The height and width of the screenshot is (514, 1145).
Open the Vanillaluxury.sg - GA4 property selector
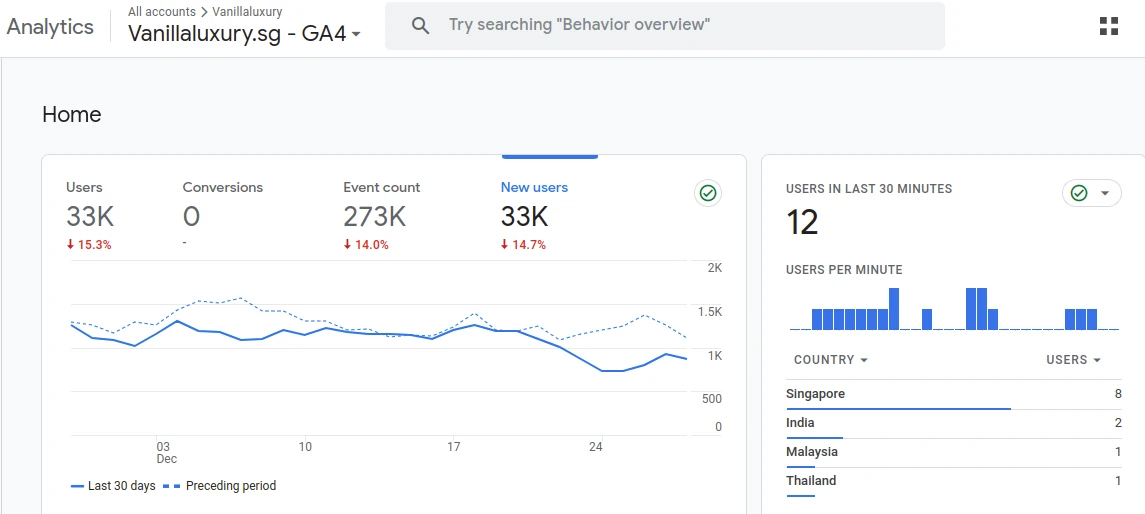pos(245,34)
